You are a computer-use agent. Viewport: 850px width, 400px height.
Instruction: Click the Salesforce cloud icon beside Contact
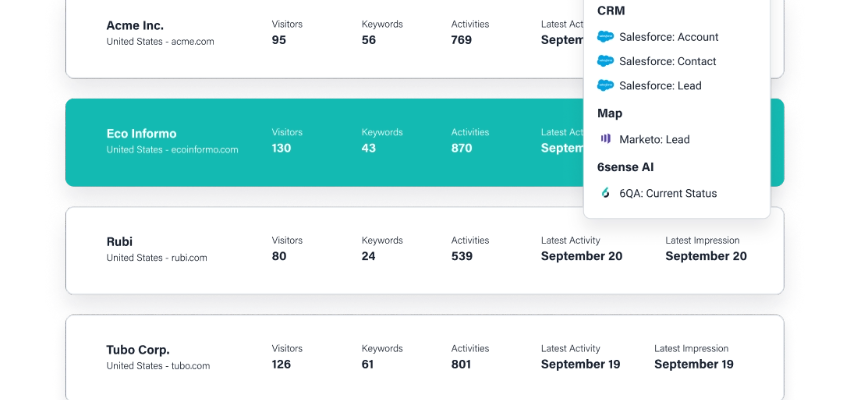(x=605, y=61)
